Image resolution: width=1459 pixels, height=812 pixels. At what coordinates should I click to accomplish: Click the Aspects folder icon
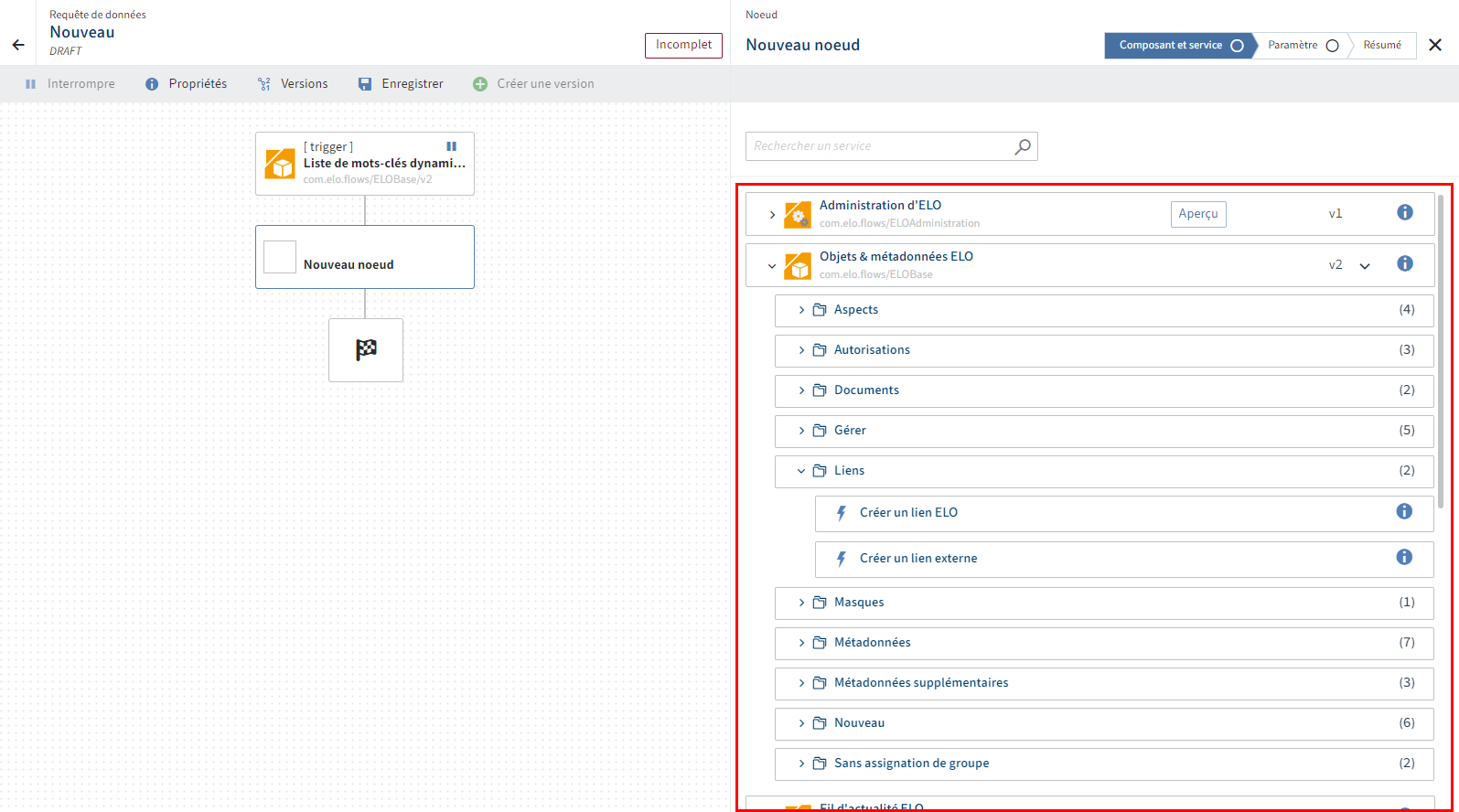point(820,310)
